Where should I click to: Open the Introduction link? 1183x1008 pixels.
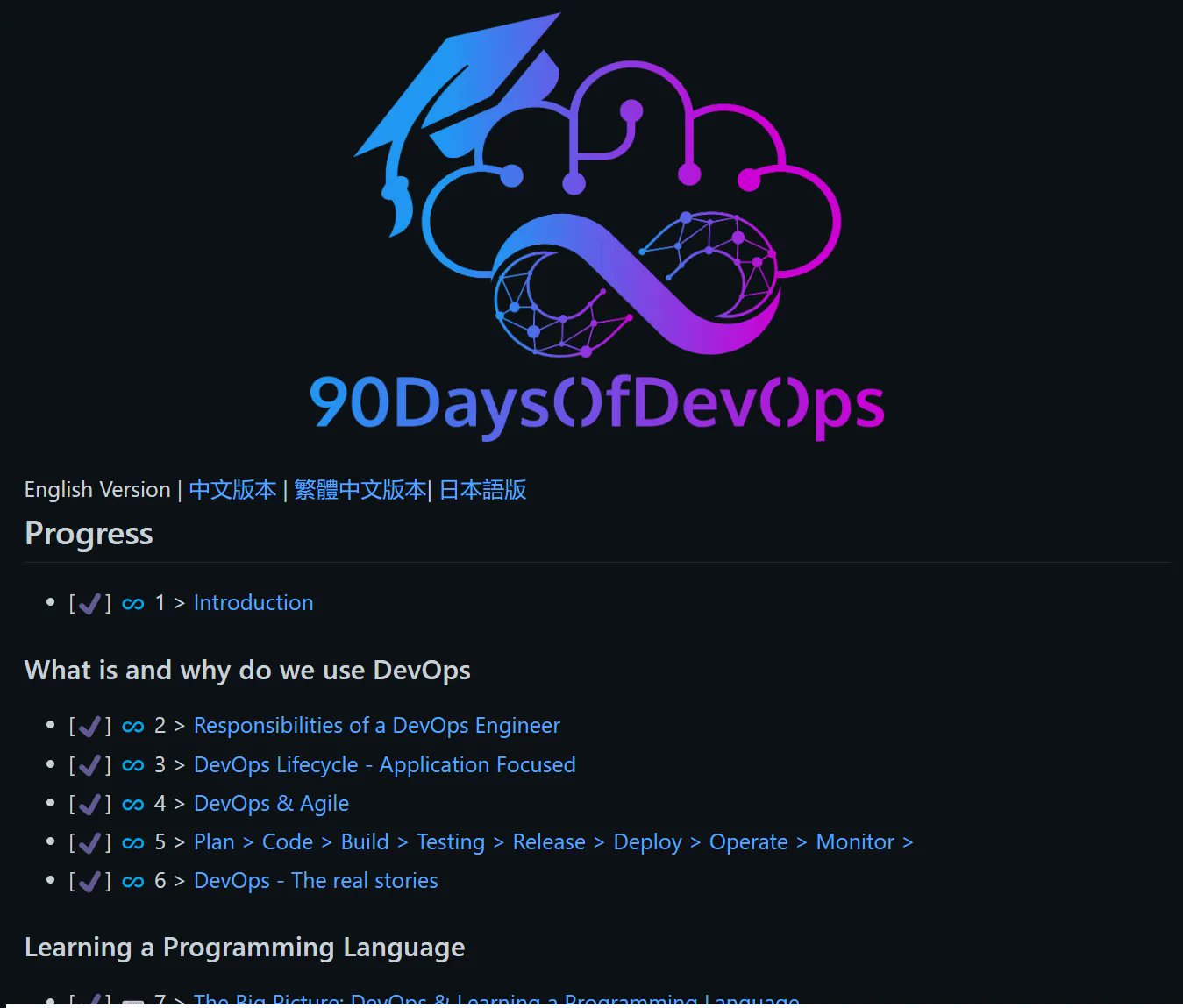click(x=253, y=603)
